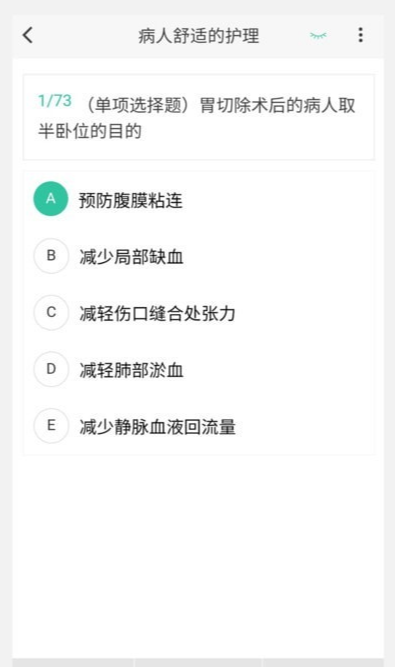The image size is (395, 667).
Task: Tap the right segment of bottom bar
Action: pyautogui.click(x=323, y=662)
